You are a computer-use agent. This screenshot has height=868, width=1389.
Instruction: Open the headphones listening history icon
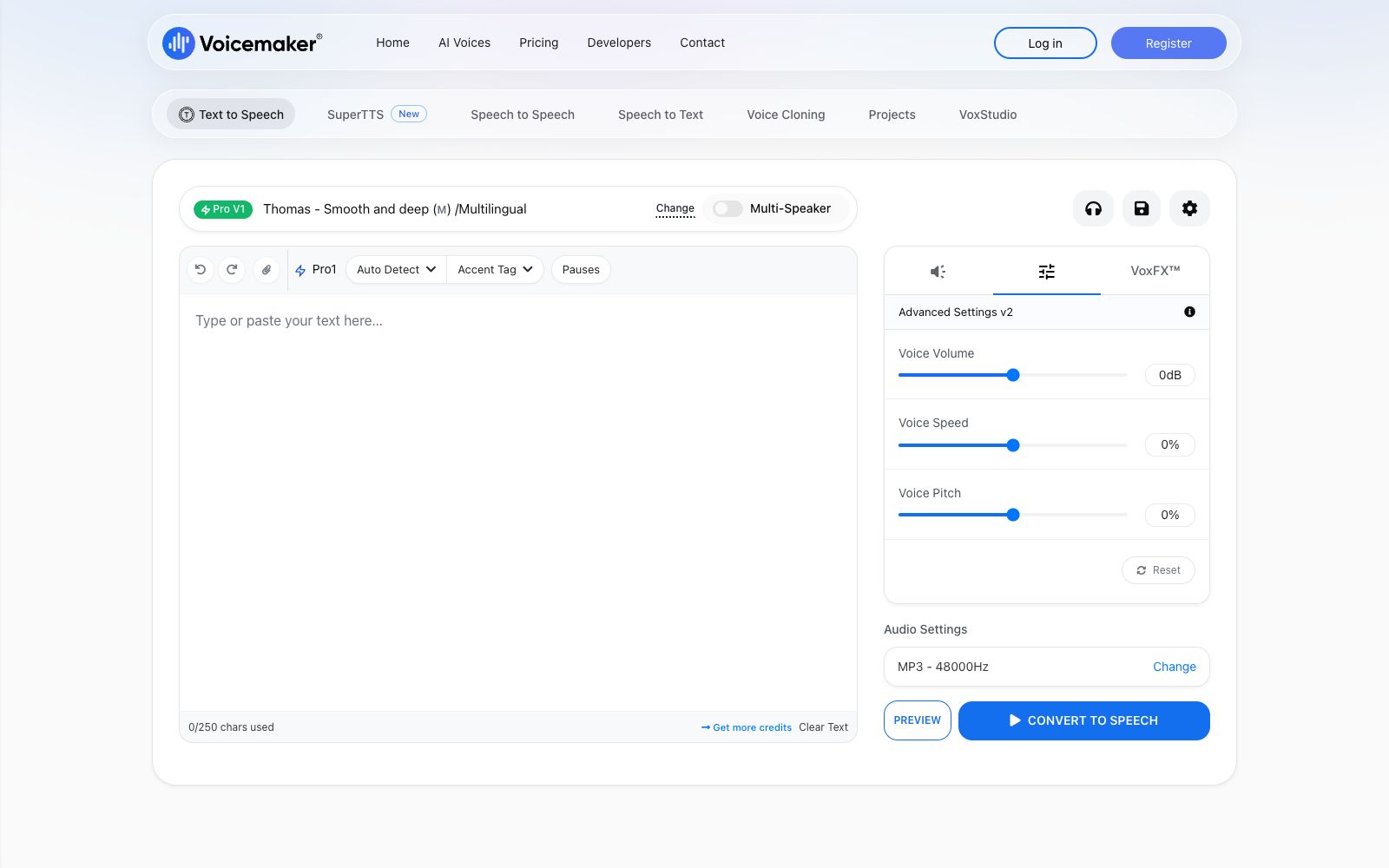[x=1093, y=208]
